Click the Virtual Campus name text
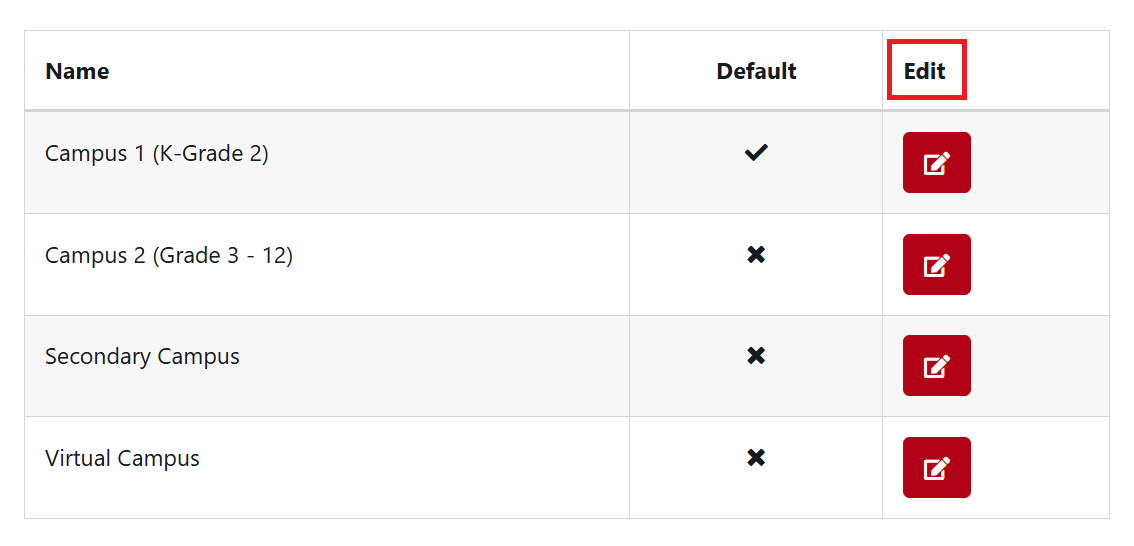1134x546 pixels. click(x=122, y=459)
